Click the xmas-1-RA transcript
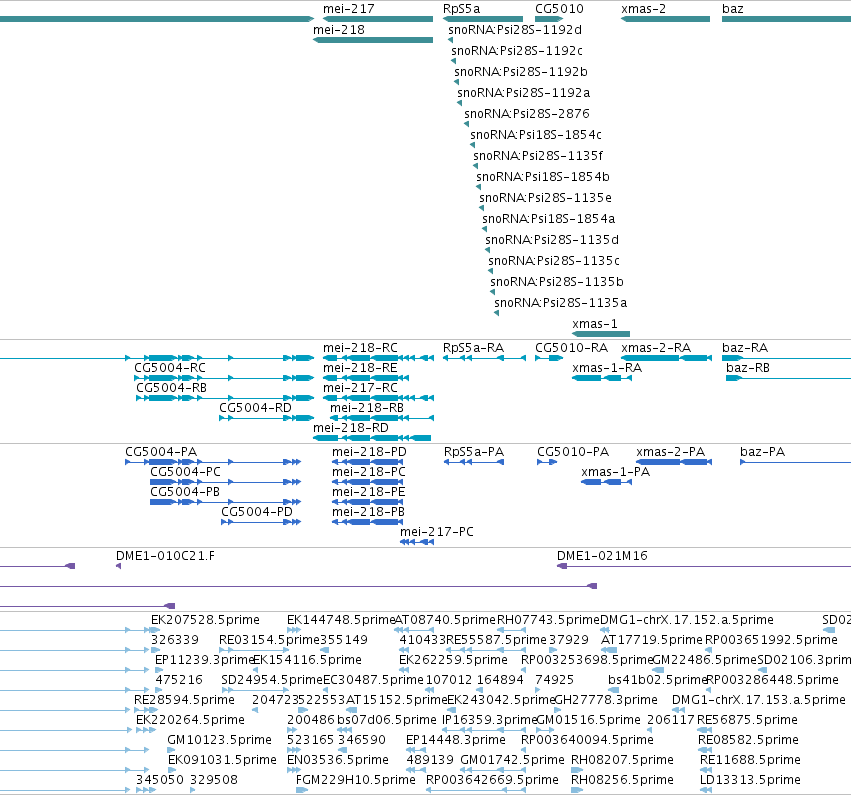Image resolution: width=851 pixels, height=795 pixels. point(602,378)
